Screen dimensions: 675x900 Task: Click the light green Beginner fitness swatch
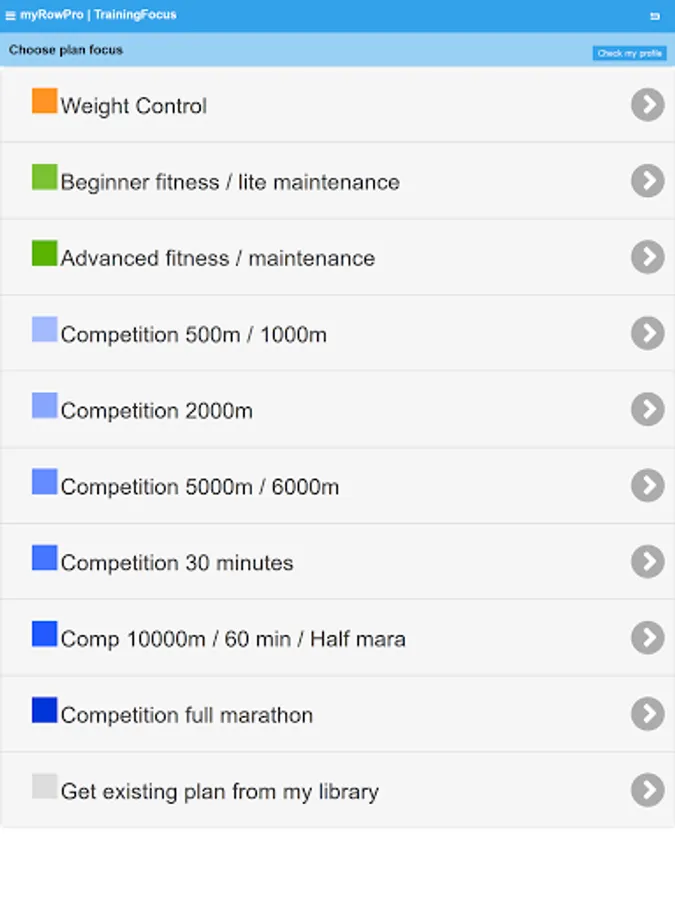[44, 177]
